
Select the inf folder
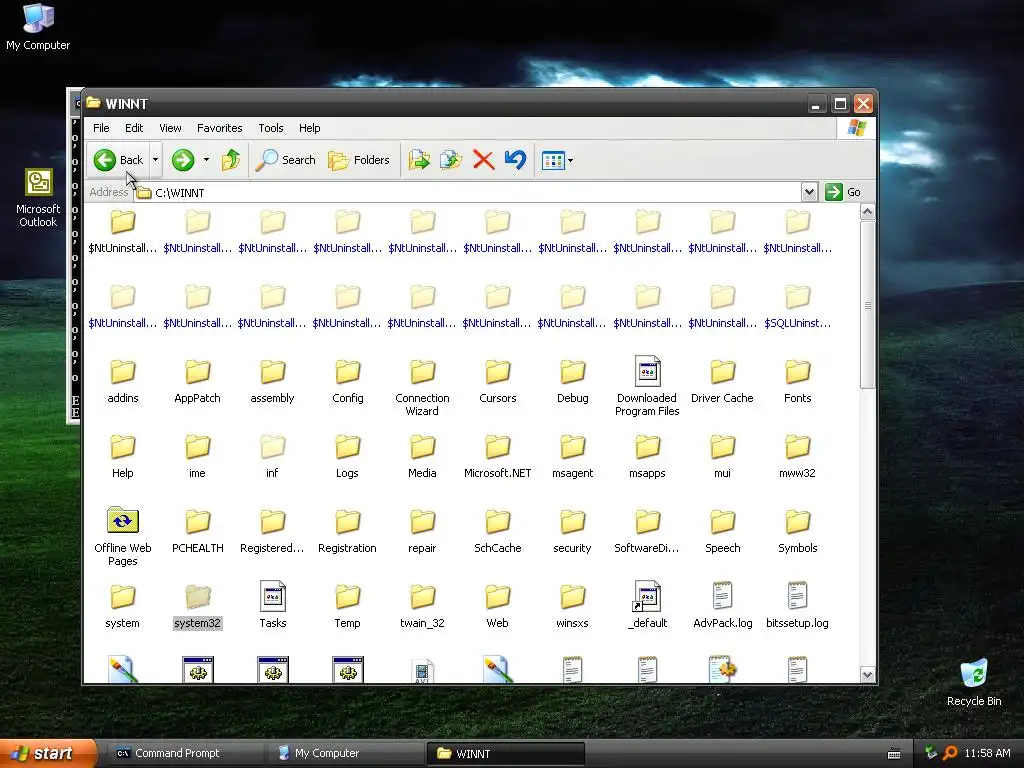coord(272,456)
